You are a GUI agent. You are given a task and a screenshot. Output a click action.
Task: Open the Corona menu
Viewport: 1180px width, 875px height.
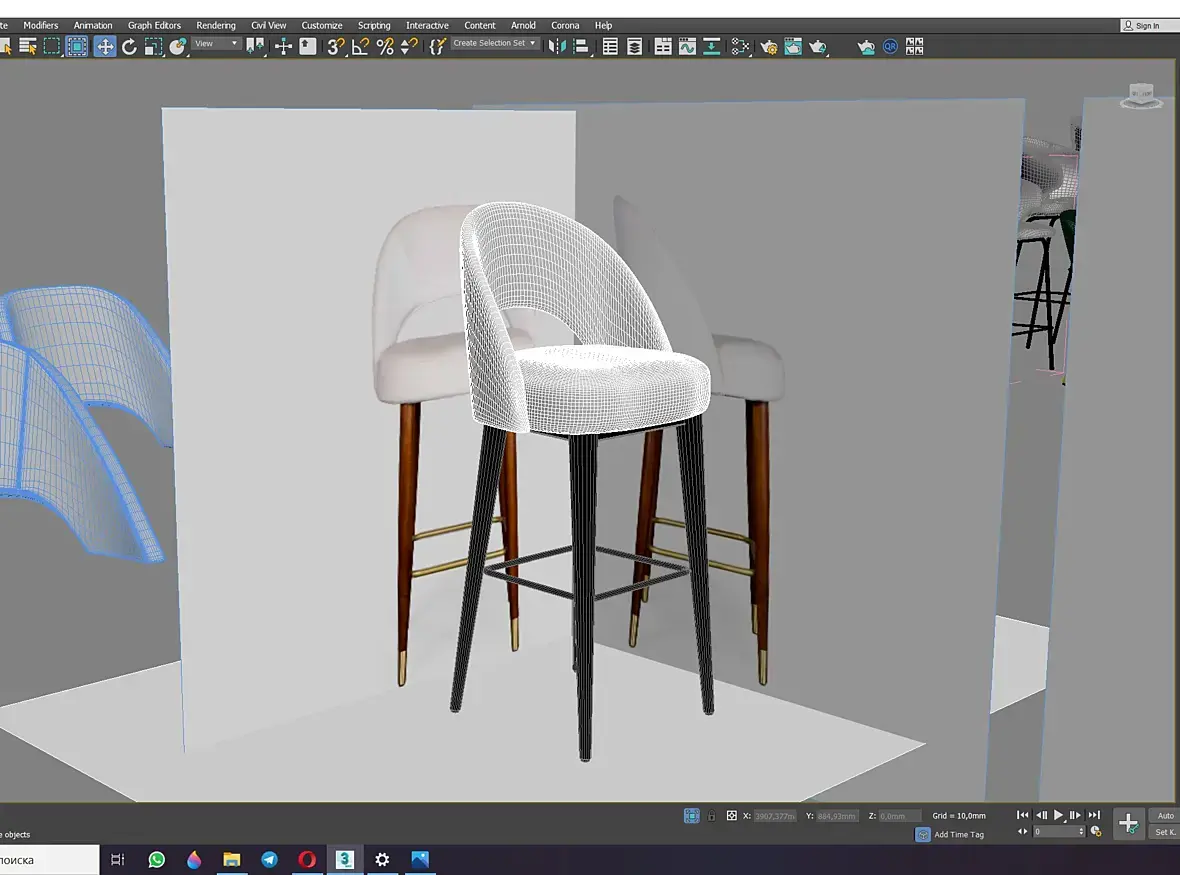[x=565, y=25]
